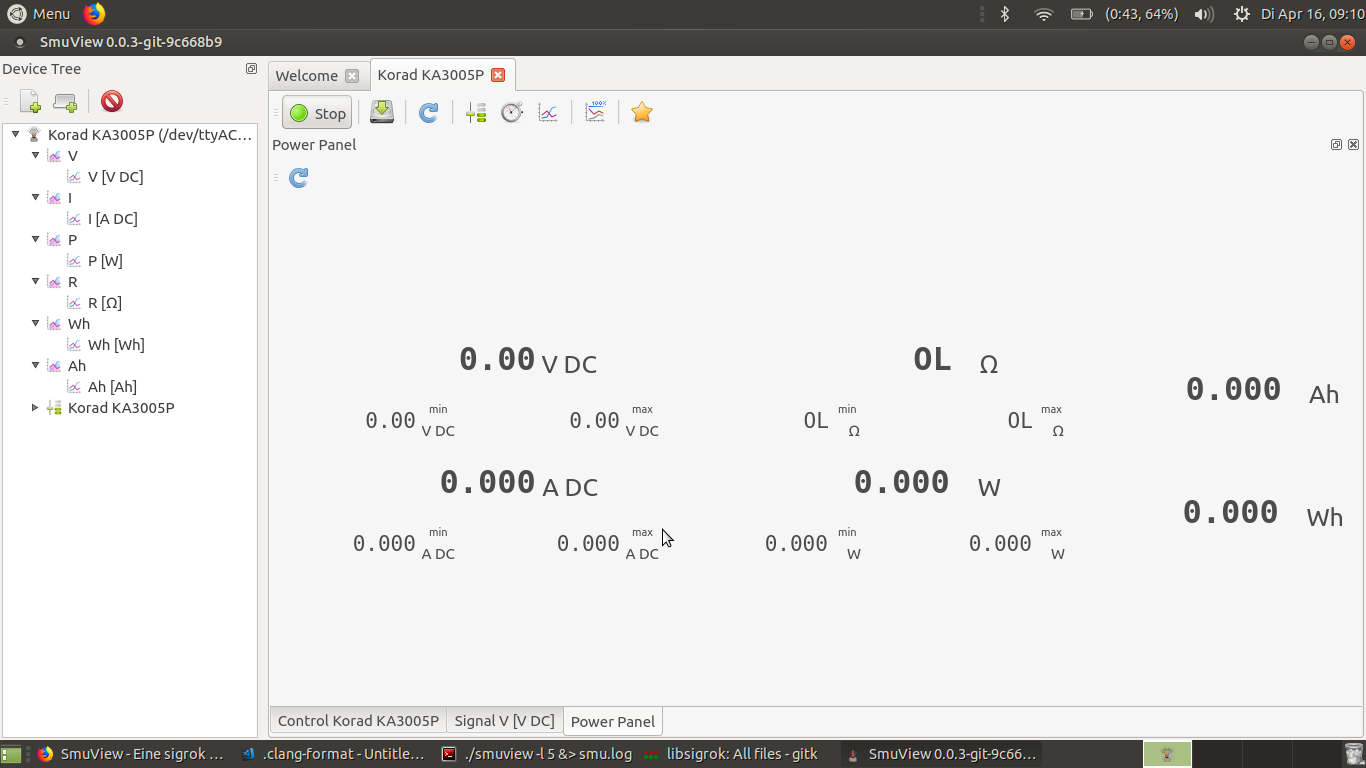Switch to the .clang-format taskbar window

coord(335,754)
